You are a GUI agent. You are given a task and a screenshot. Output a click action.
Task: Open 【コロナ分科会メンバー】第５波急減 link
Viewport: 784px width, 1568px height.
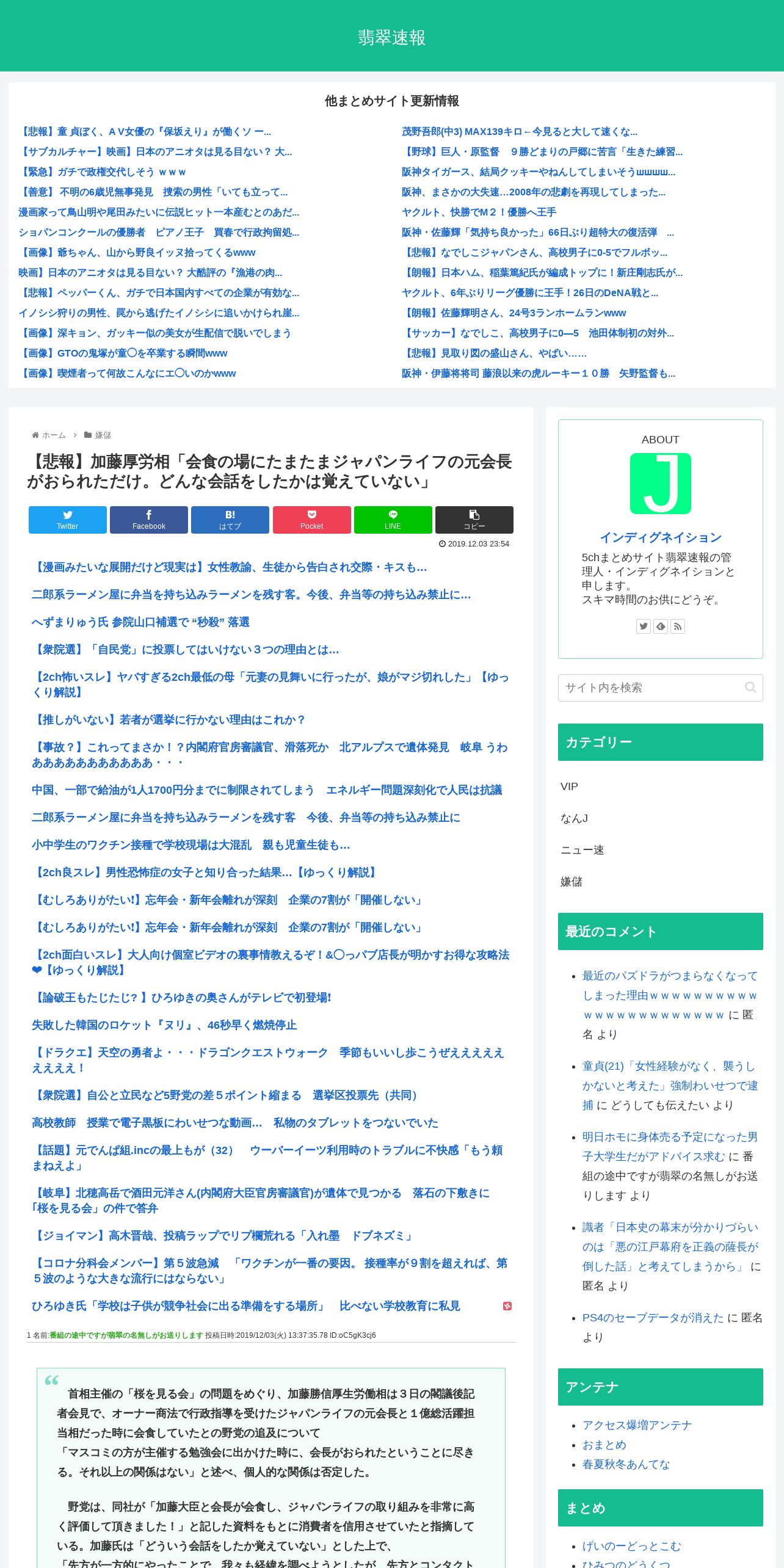tap(270, 1271)
